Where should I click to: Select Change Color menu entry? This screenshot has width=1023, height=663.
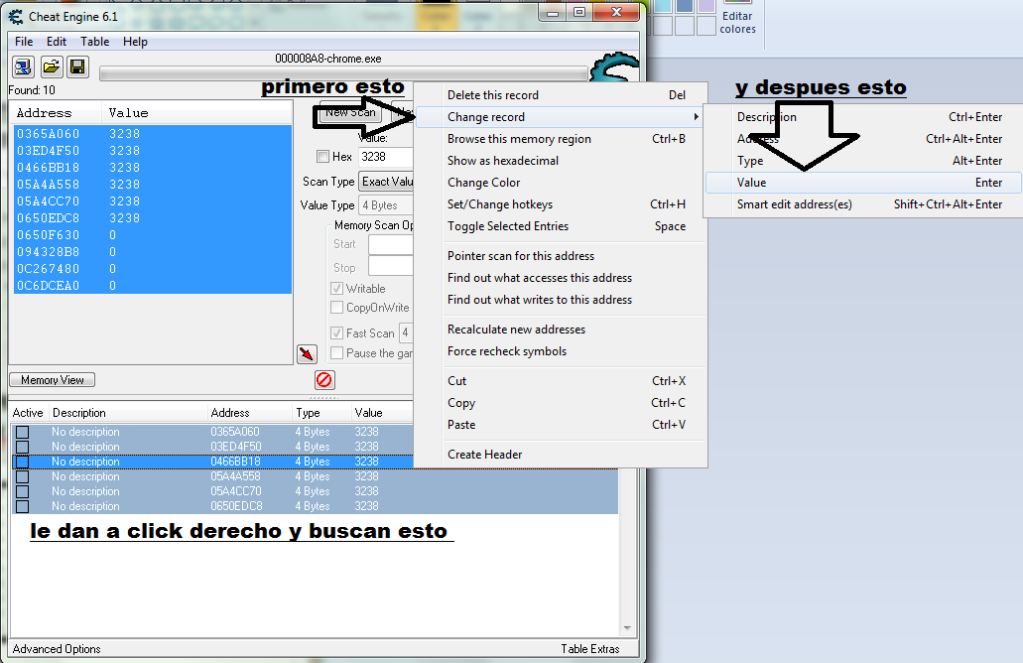pyautogui.click(x=560, y=183)
